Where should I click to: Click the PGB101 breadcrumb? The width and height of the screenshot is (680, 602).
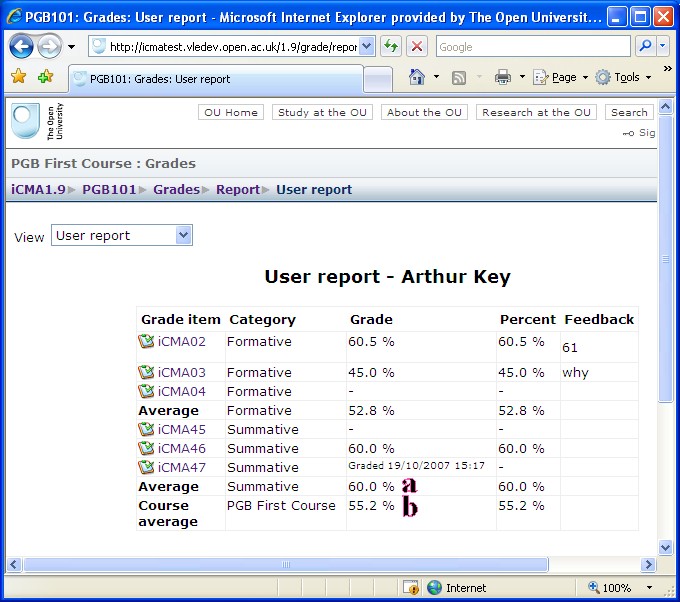[x=109, y=190]
